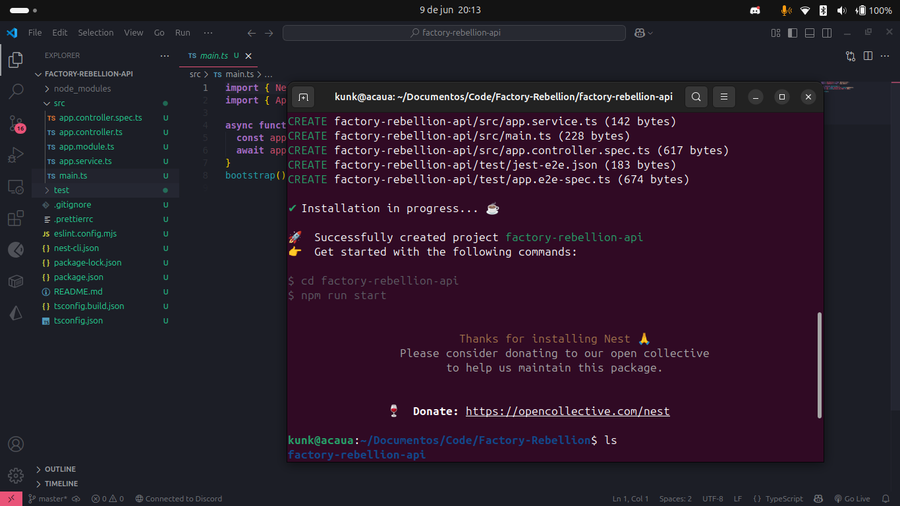
Task: Change indentation Spaces: 2
Action: (x=675, y=499)
